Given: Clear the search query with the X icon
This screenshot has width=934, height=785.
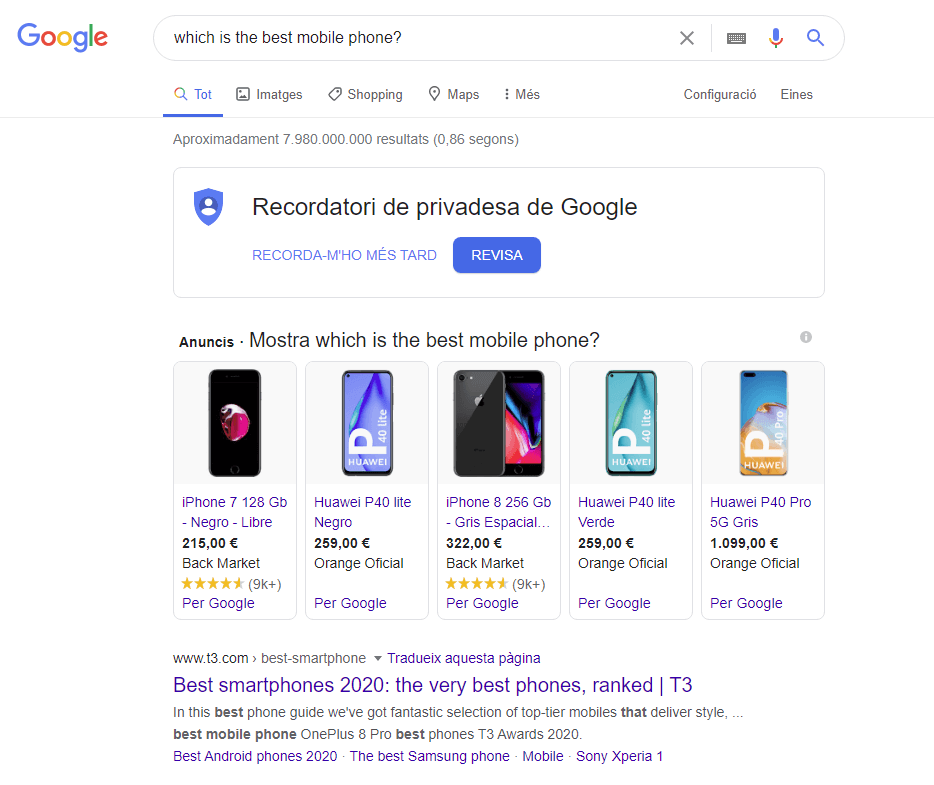Looking at the screenshot, I should pyautogui.click(x=687, y=38).
